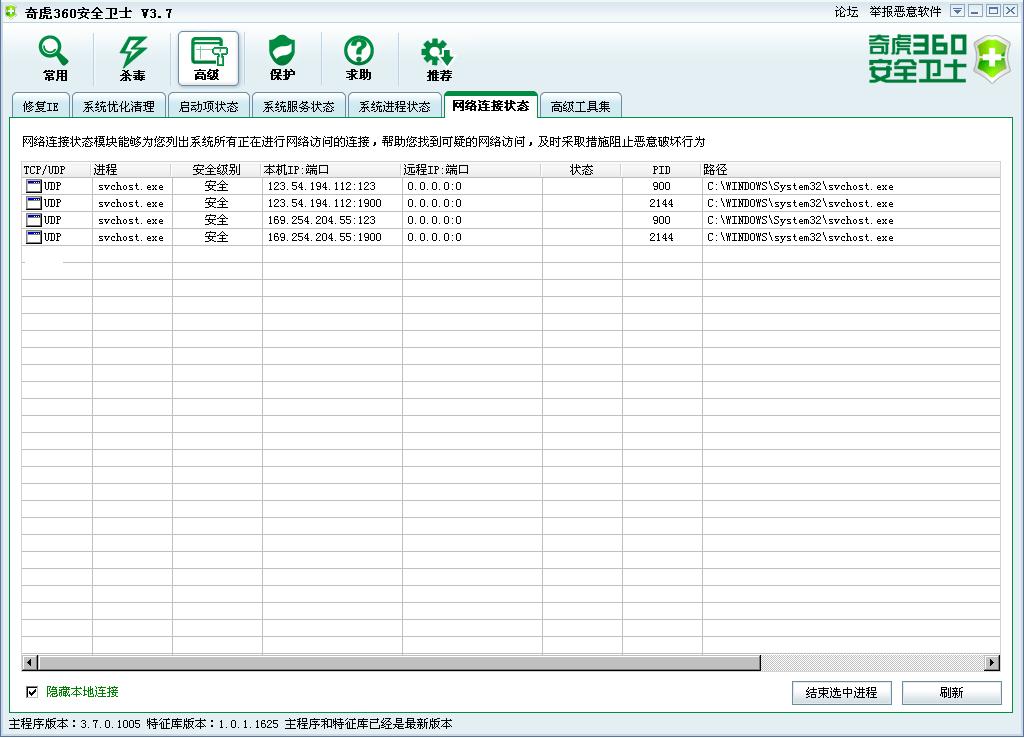The width and height of the screenshot is (1024, 738).
Task: Sort by the 远程IP:端口 column header
Action: click(471, 170)
